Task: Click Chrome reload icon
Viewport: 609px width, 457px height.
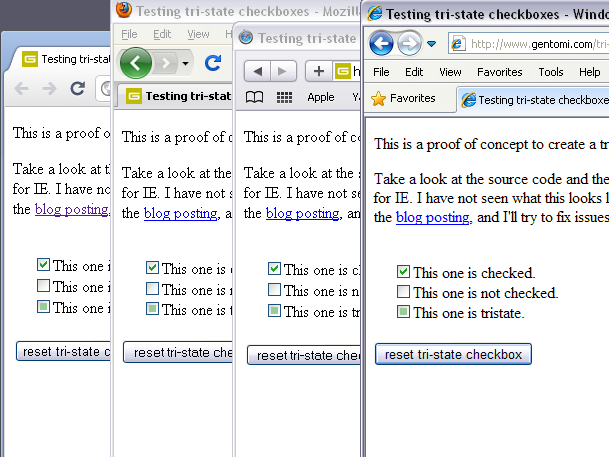Action: (x=77, y=89)
